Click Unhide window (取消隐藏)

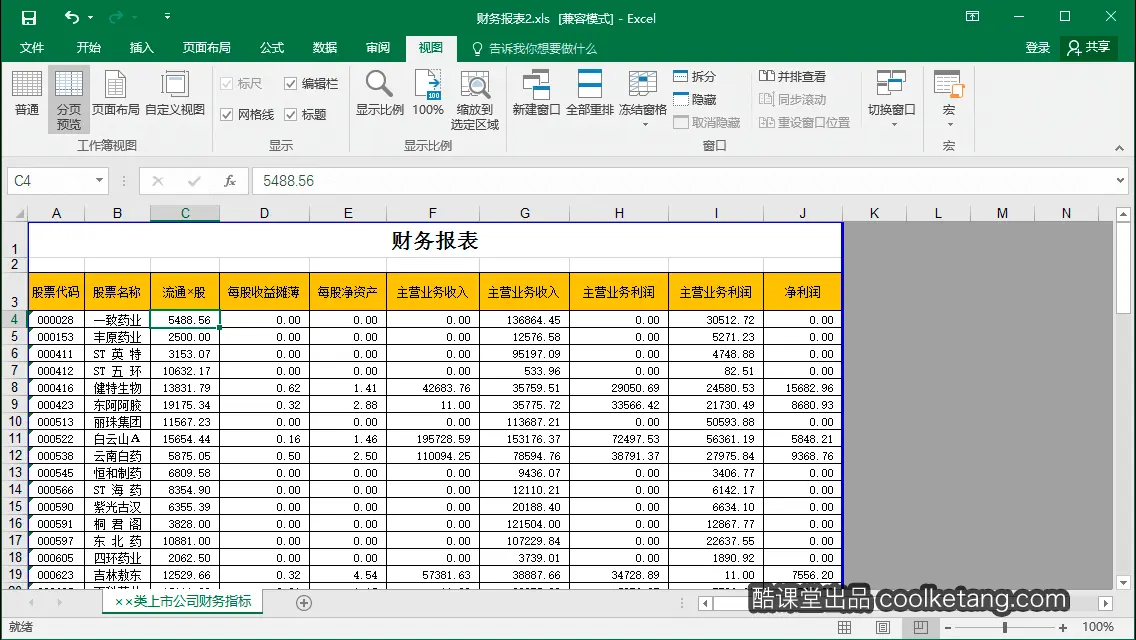click(x=706, y=122)
